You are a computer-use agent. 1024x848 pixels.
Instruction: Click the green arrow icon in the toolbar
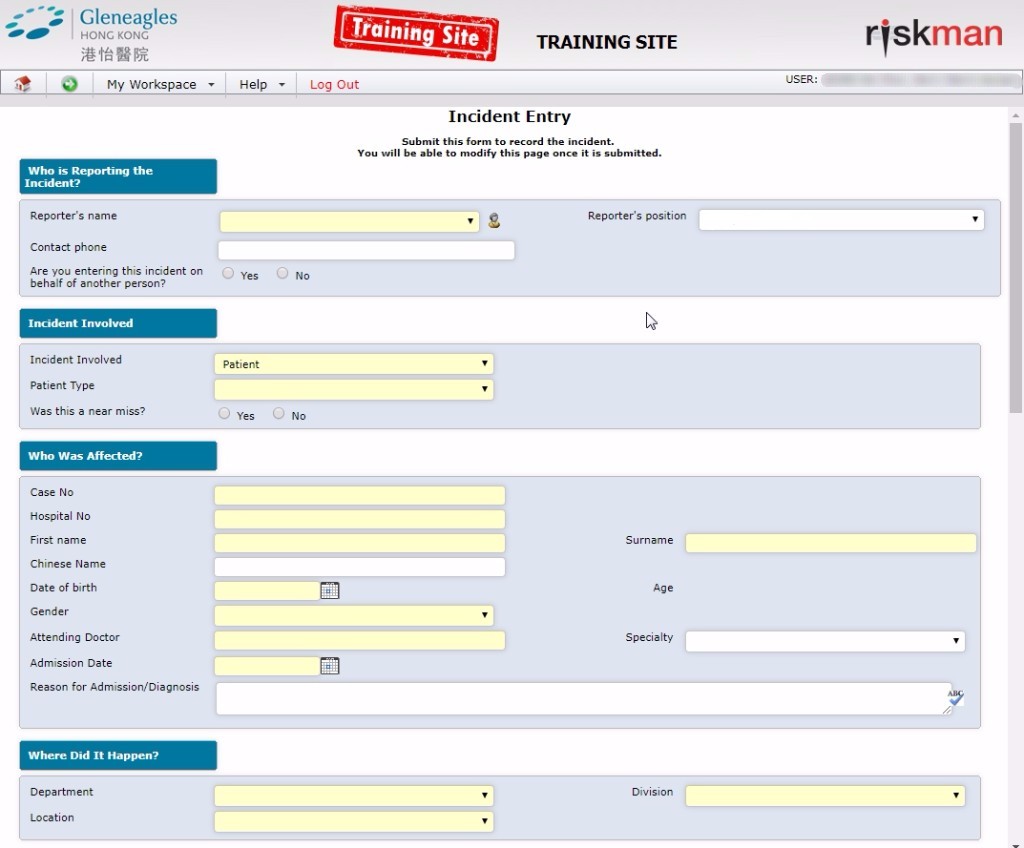pos(69,84)
